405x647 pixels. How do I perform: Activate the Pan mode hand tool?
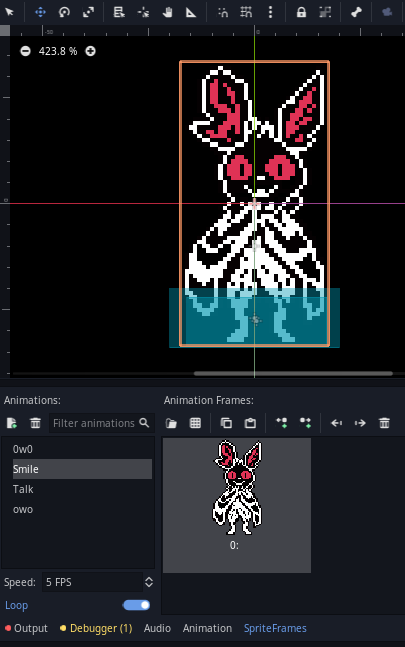(167, 12)
